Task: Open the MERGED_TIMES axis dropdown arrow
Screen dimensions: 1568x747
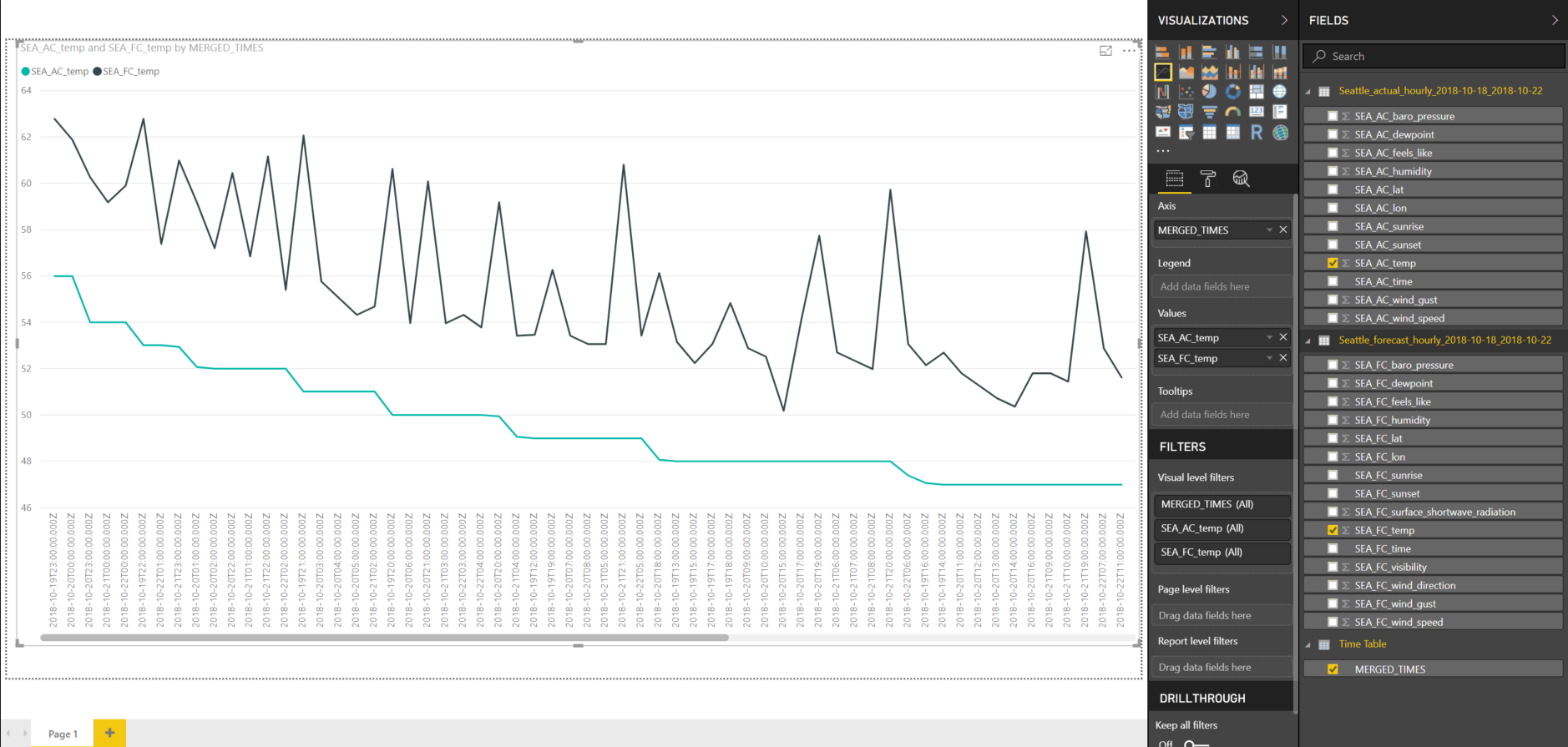Action: (x=1269, y=230)
